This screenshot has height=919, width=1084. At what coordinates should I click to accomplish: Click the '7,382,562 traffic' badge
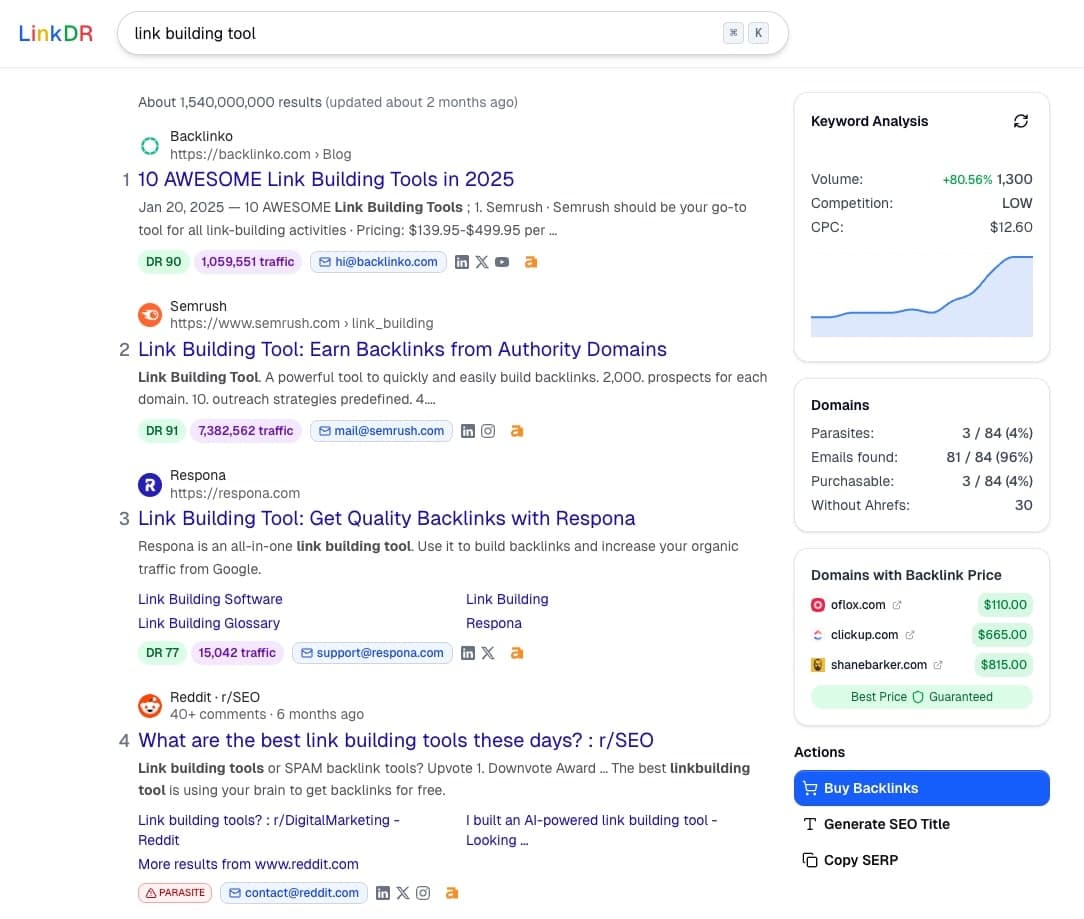point(245,431)
